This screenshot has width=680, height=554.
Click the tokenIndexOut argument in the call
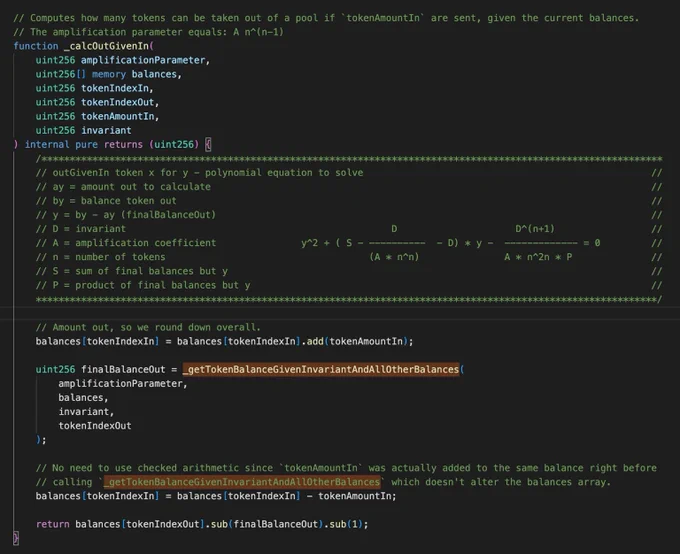point(95,426)
